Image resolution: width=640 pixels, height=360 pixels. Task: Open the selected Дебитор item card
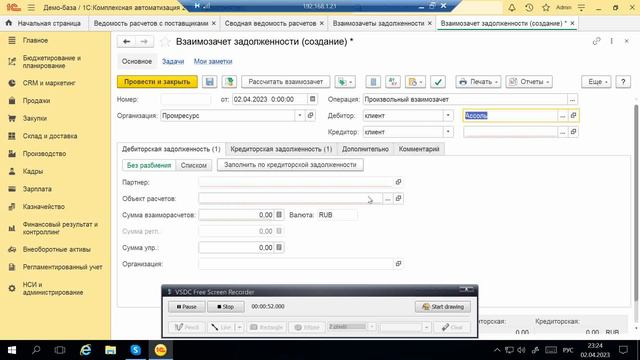pos(573,116)
